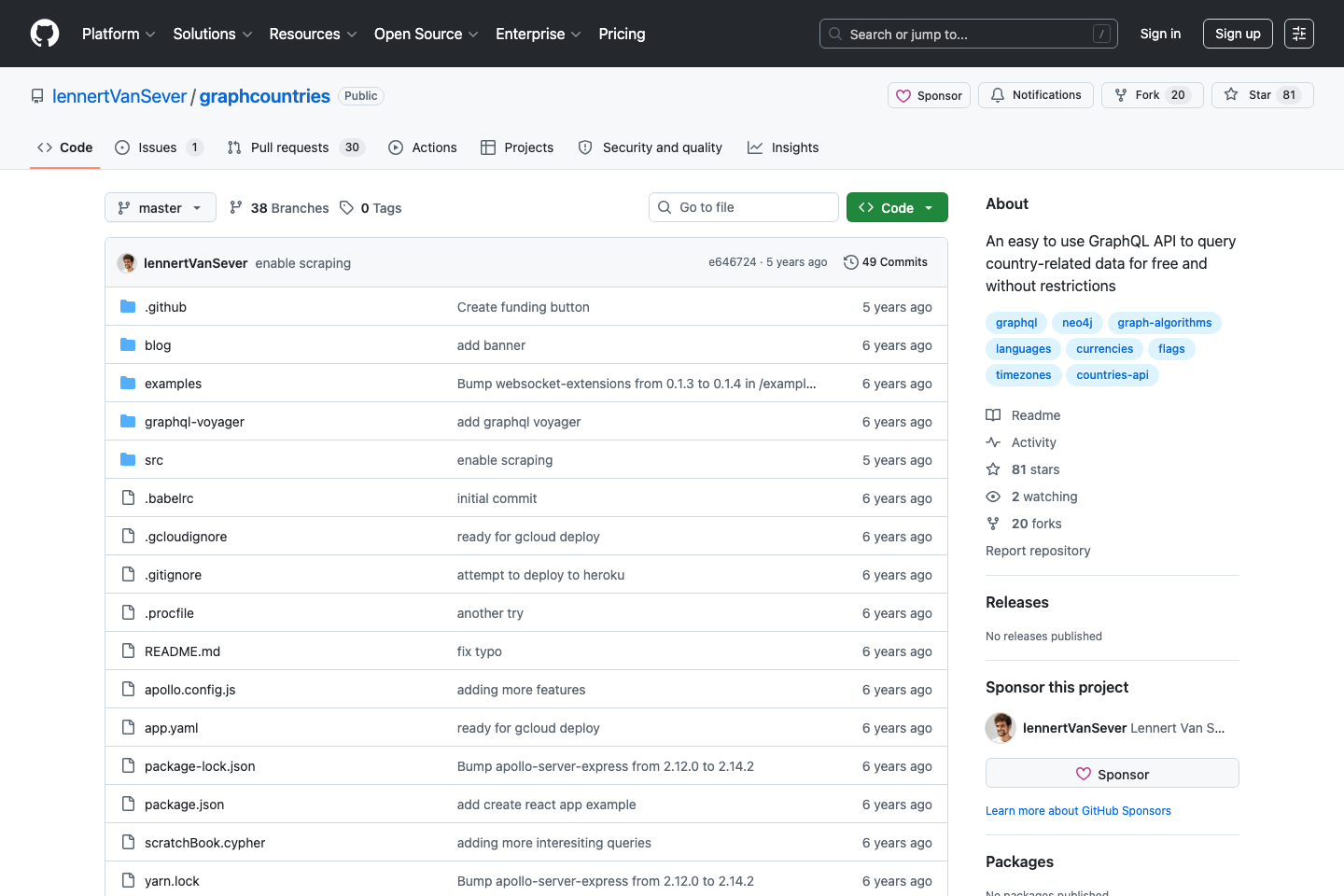Open the graphql topic tag link
This screenshot has height=896, width=1344.
coord(1015,322)
